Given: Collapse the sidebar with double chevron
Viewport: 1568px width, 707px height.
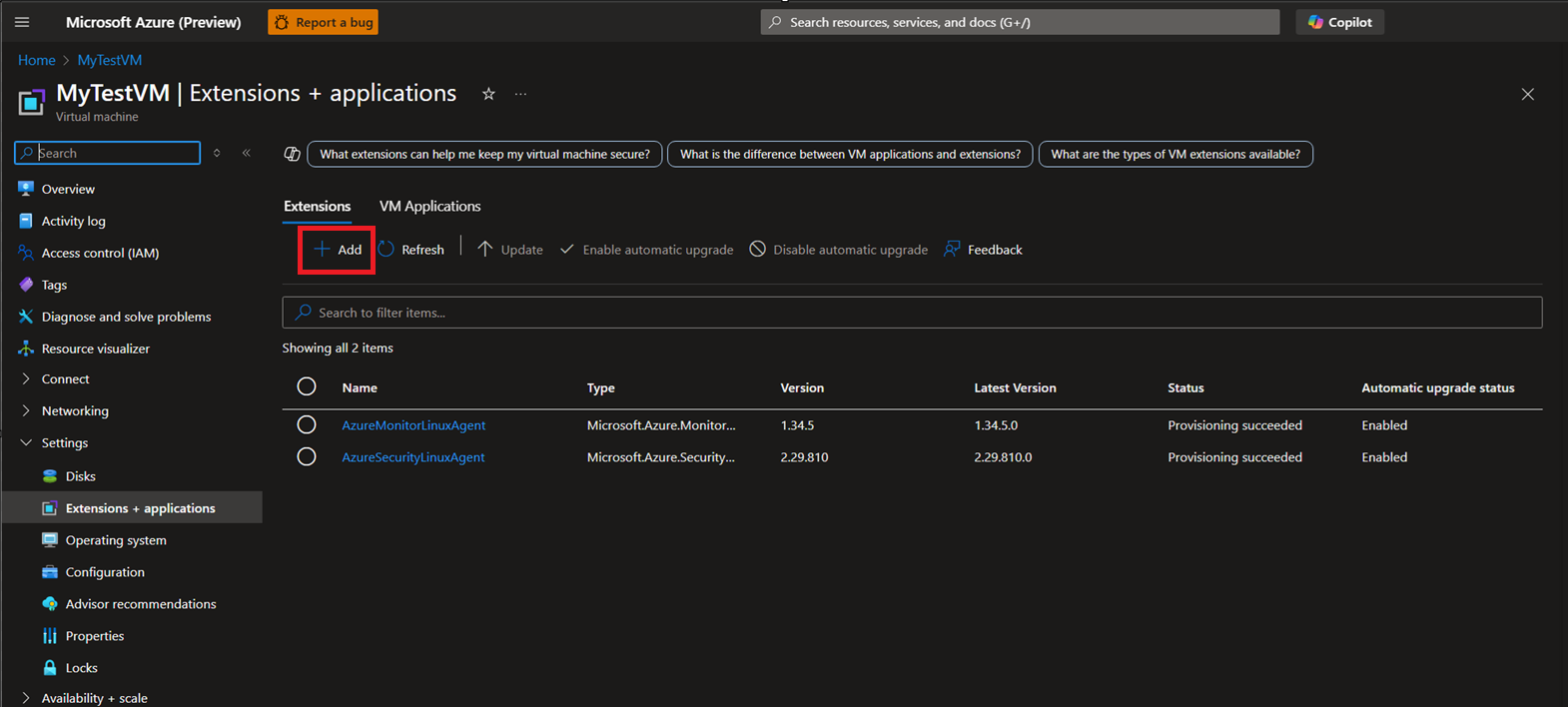Looking at the screenshot, I should [247, 153].
